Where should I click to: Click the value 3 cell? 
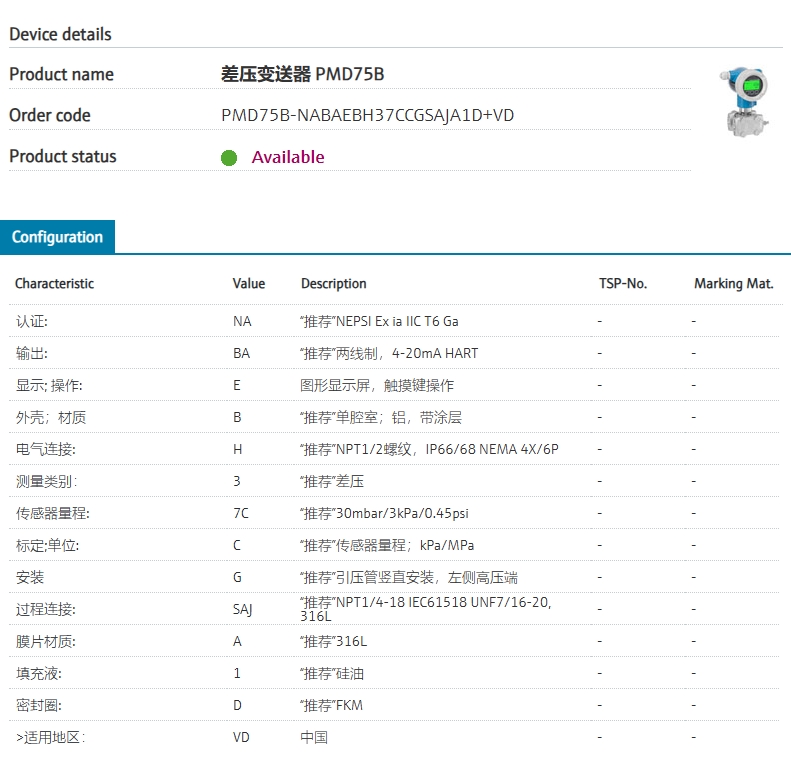pos(237,481)
